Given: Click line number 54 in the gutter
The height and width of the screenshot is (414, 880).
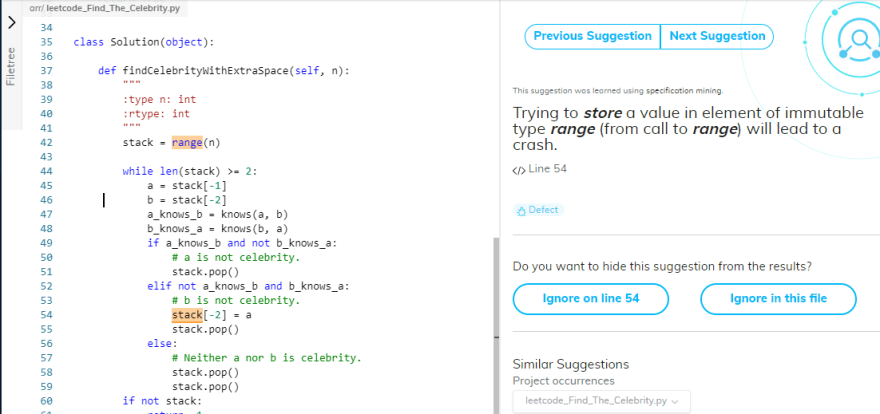Looking at the screenshot, I should point(46,315).
